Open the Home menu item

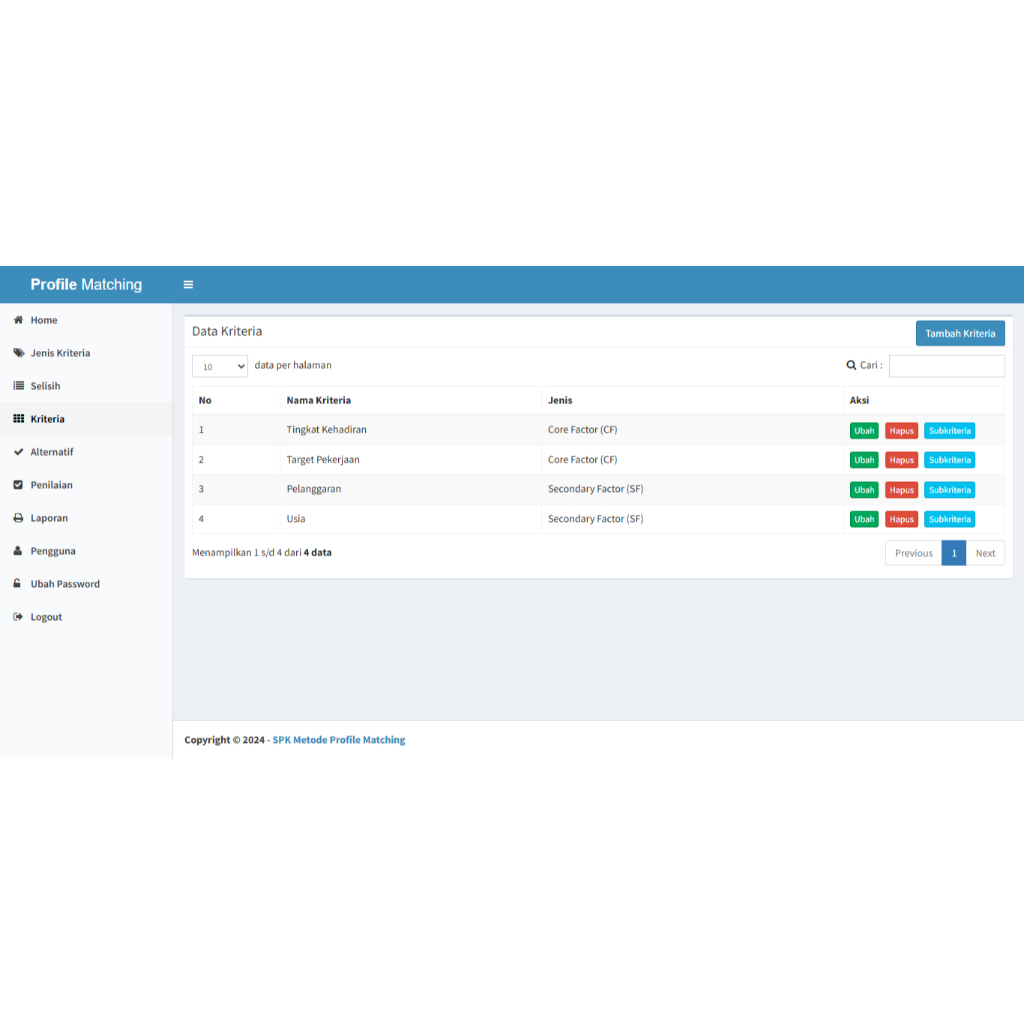(86, 320)
